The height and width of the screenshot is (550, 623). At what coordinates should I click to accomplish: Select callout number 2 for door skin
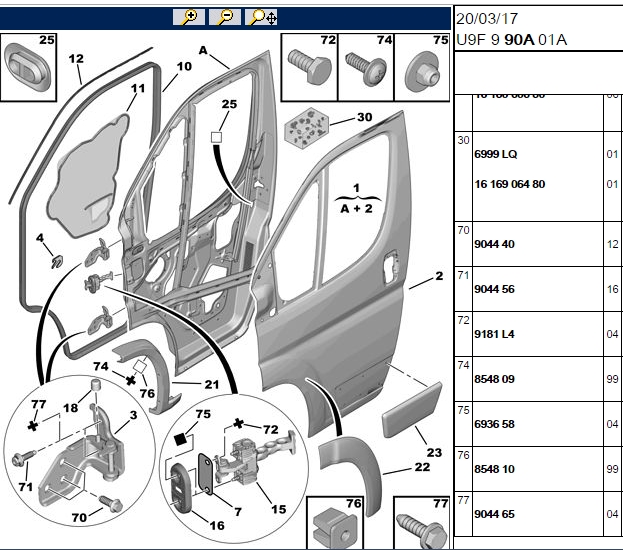439,275
